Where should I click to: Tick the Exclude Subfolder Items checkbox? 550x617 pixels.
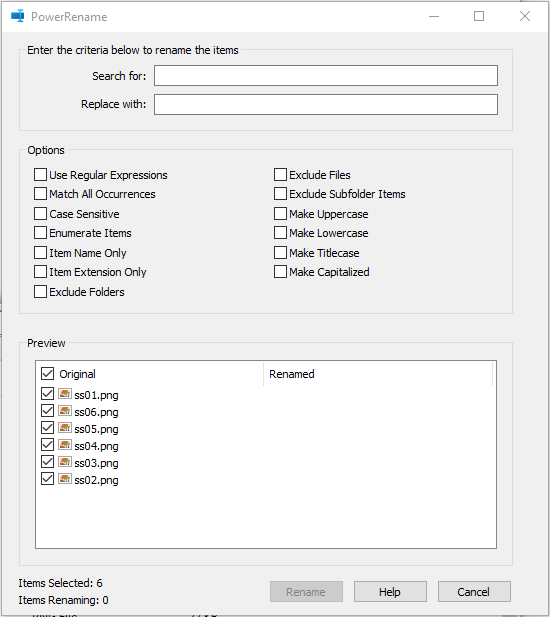(x=280, y=194)
